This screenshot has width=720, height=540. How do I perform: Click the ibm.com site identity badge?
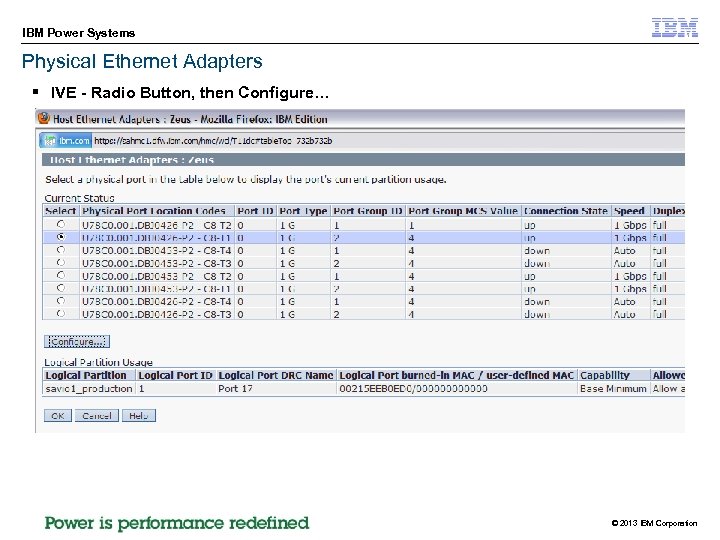pos(66,141)
